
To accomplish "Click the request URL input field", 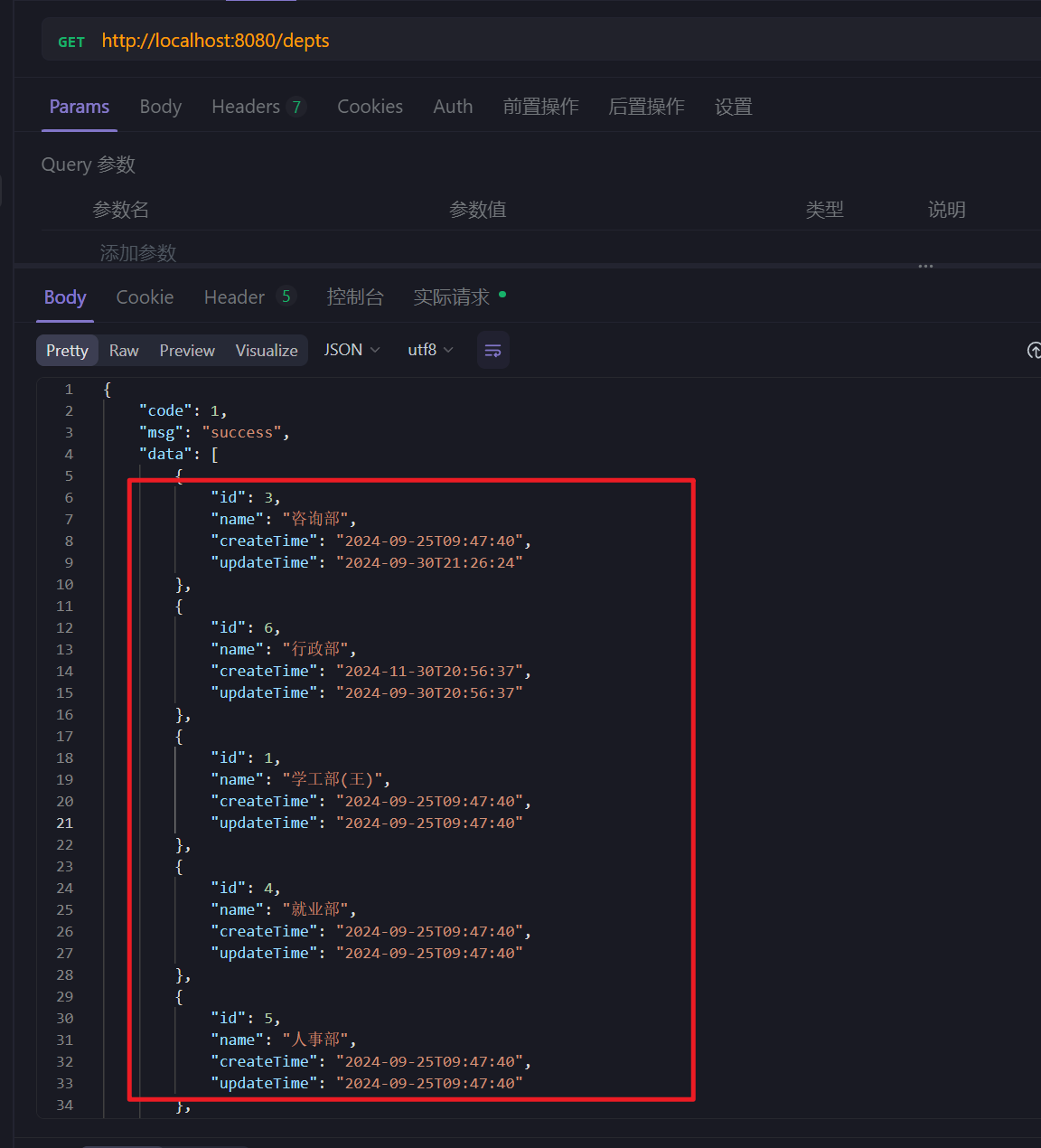I will pos(542,41).
